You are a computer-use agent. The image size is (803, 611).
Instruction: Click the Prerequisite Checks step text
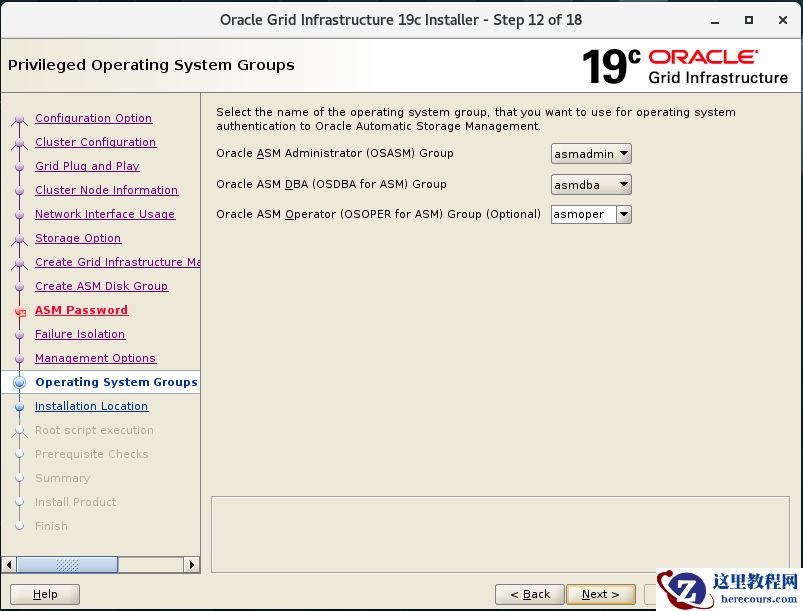92,454
